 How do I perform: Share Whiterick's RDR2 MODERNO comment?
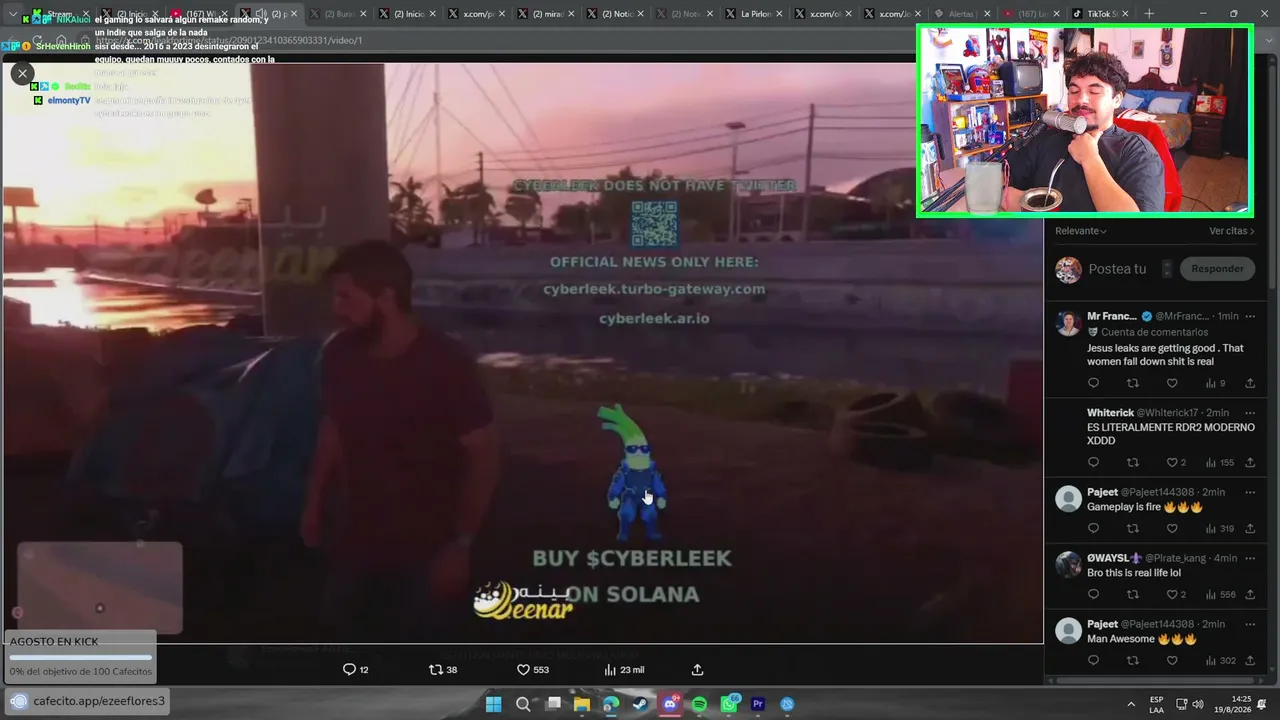[x=1250, y=462]
